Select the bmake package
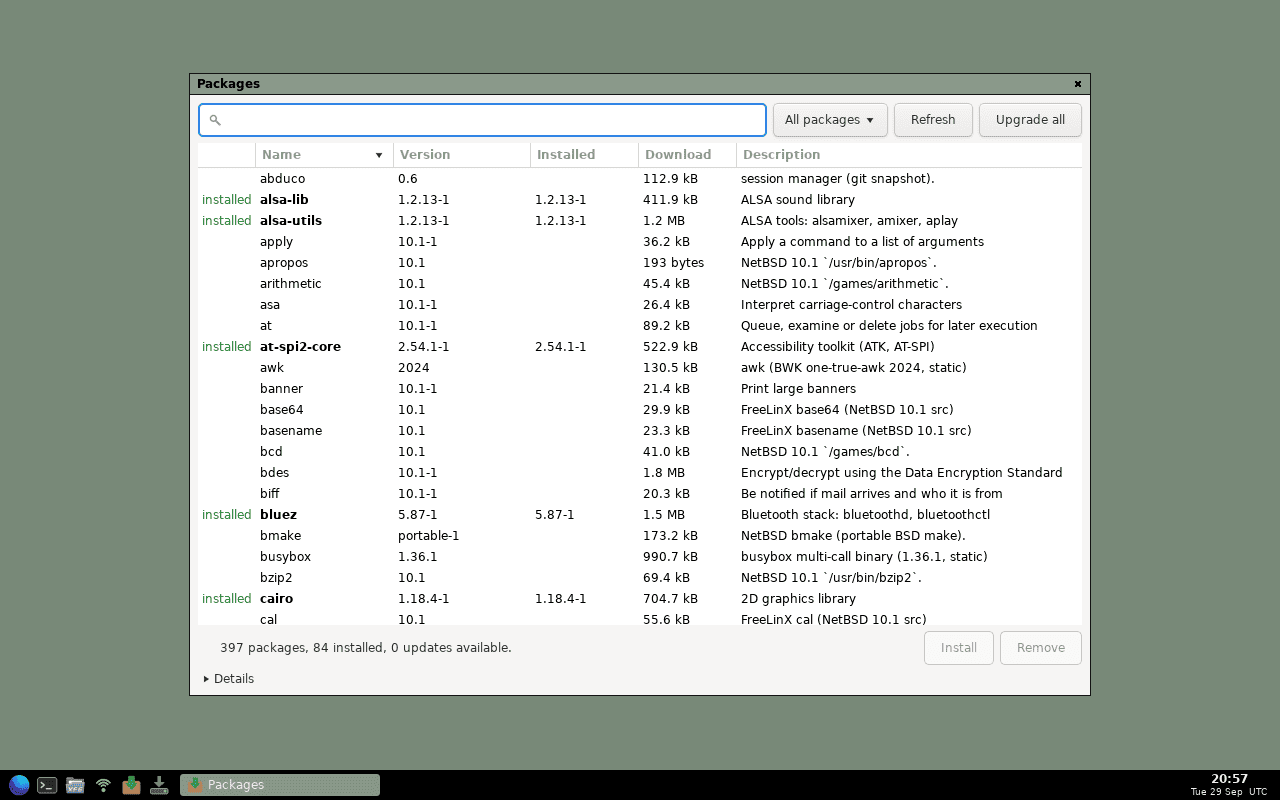Viewport: 1280px width, 800px height. coord(640,536)
